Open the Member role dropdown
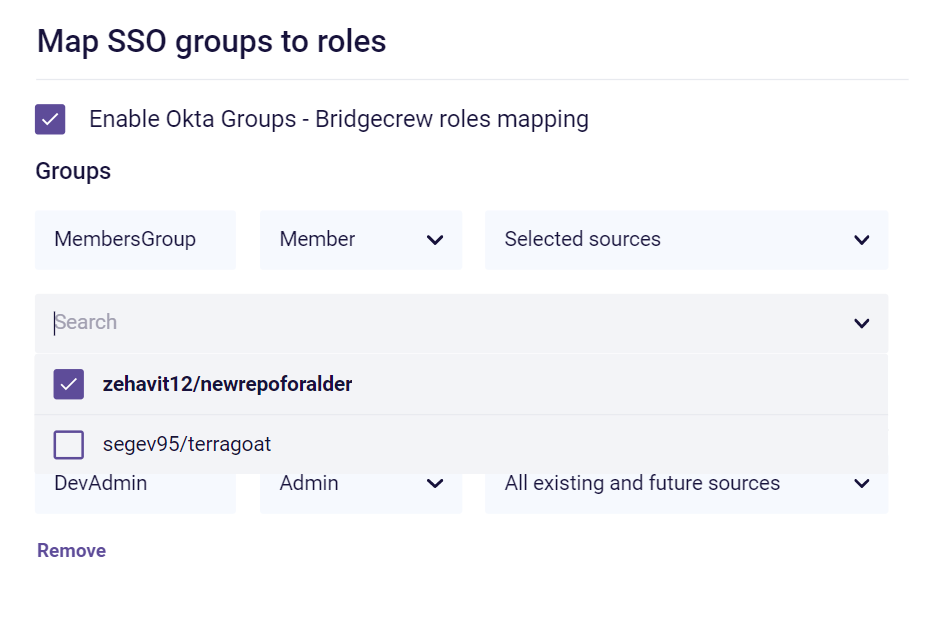The width and height of the screenshot is (947, 617). (345, 240)
